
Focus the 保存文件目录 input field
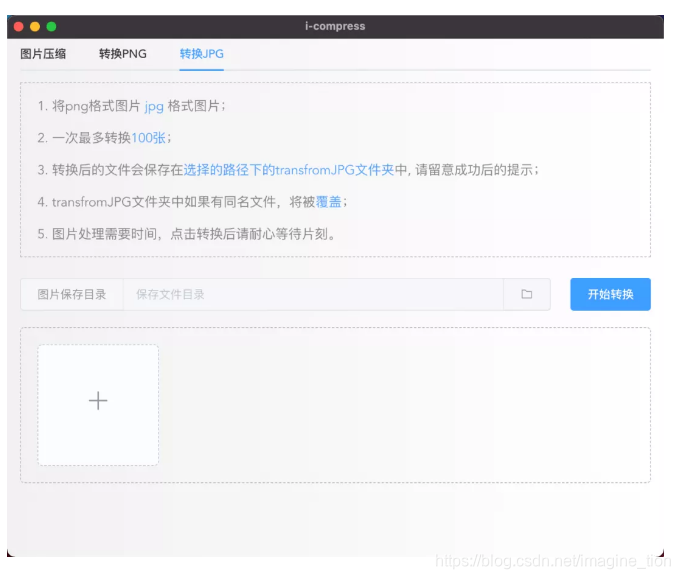(x=312, y=294)
